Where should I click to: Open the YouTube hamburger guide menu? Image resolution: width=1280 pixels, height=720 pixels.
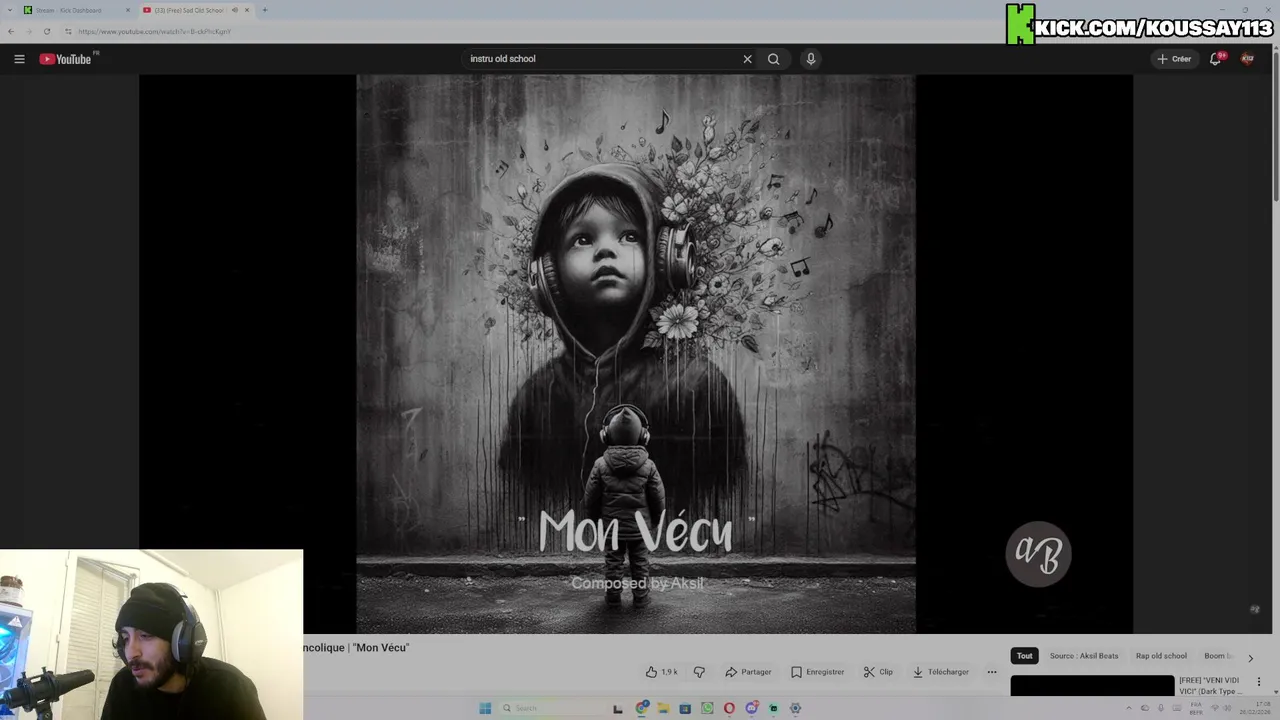point(19,59)
